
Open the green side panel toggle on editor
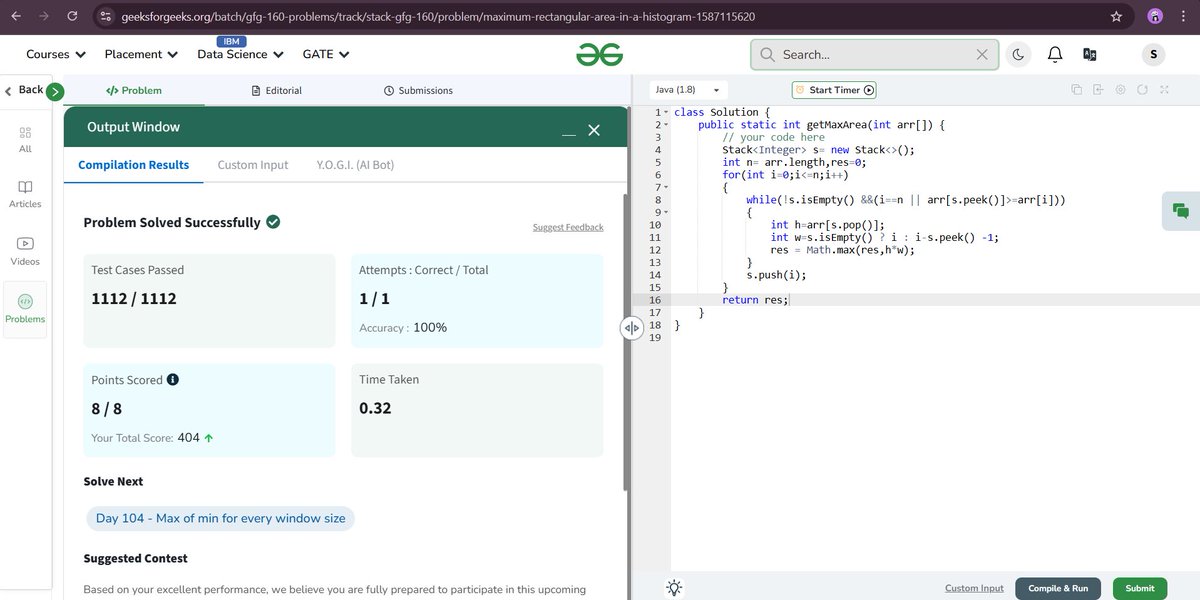1180,212
